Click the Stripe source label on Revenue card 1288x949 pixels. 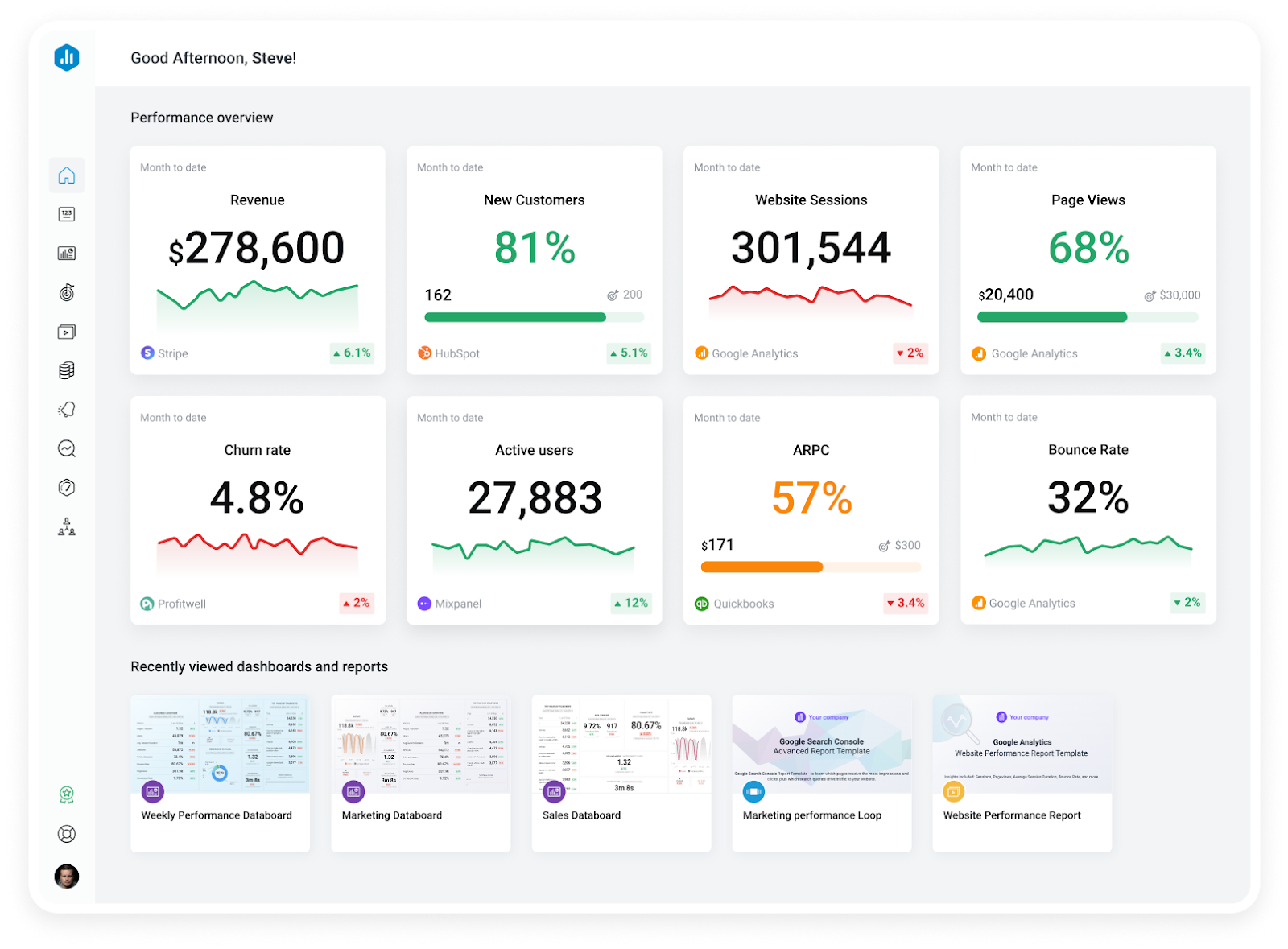pos(164,353)
